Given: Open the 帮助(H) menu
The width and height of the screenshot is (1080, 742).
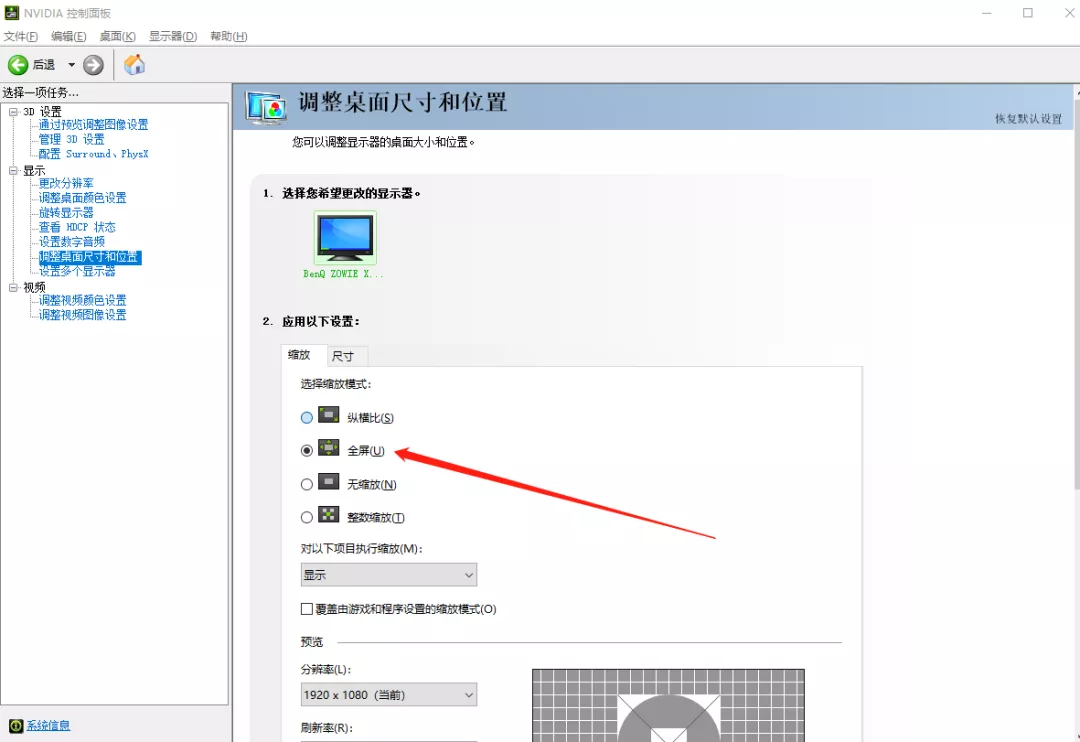Looking at the screenshot, I should pos(229,36).
